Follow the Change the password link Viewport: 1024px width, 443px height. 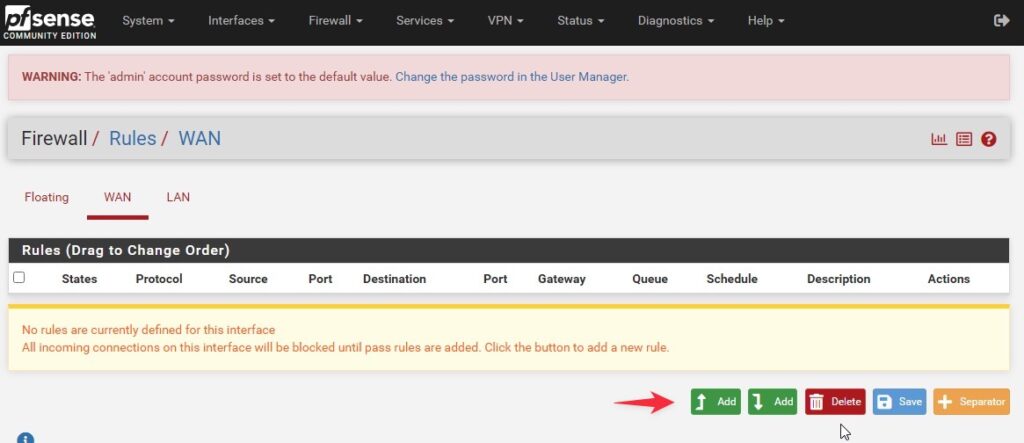tap(512, 76)
